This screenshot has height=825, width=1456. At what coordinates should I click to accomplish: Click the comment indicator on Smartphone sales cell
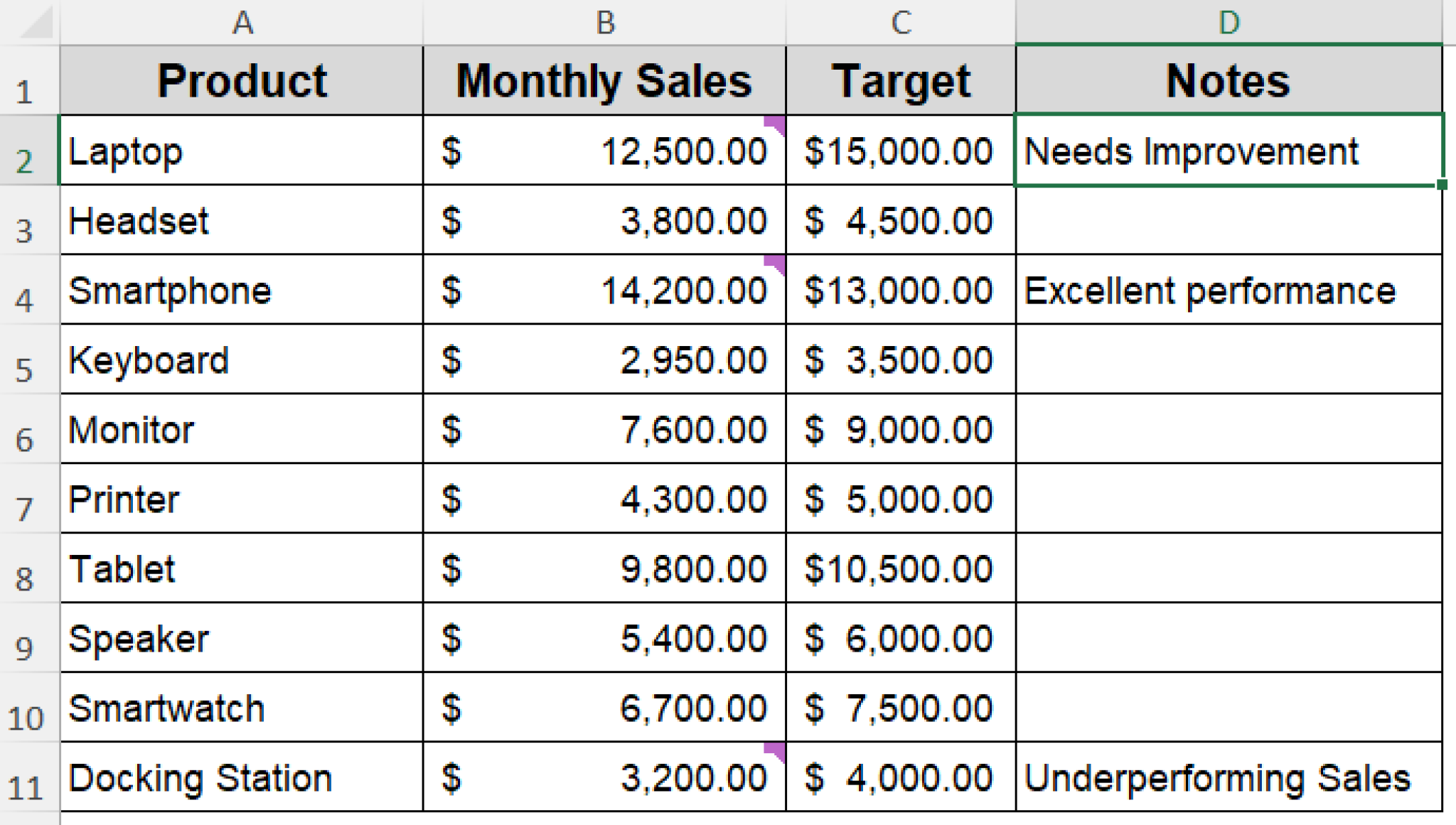(776, 263)
